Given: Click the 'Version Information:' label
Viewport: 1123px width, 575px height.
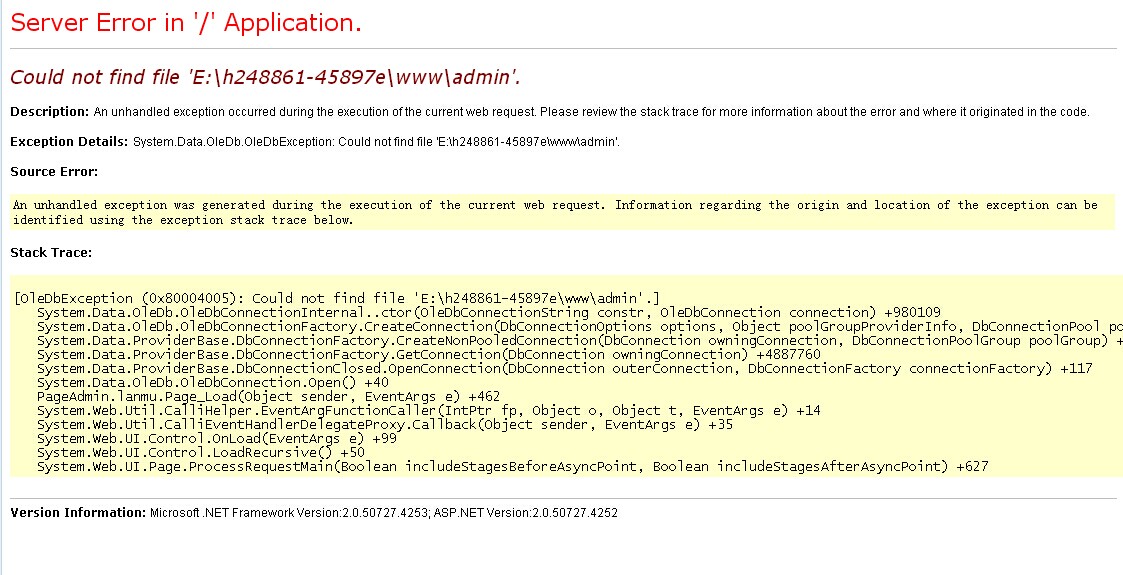Looking at the screenshot, I should [78, 513].
